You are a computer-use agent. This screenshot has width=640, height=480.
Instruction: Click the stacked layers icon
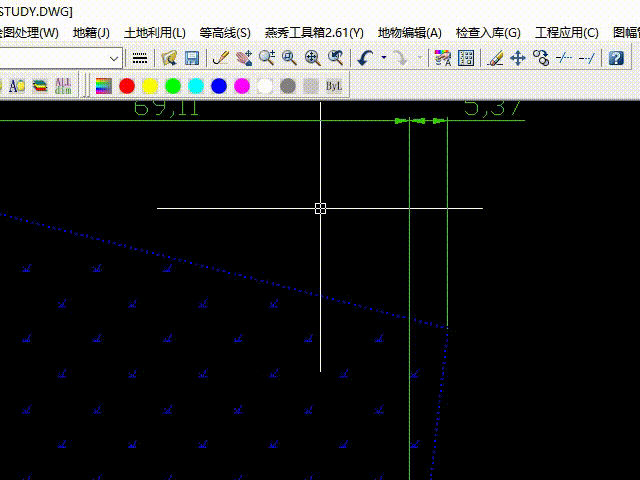pyautogui.click(x=40, y=86)
